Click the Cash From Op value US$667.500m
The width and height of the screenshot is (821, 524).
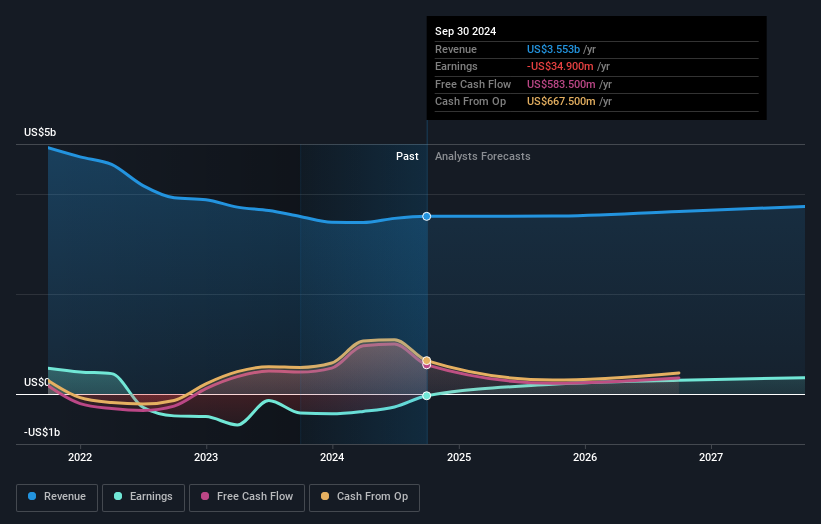561,102
